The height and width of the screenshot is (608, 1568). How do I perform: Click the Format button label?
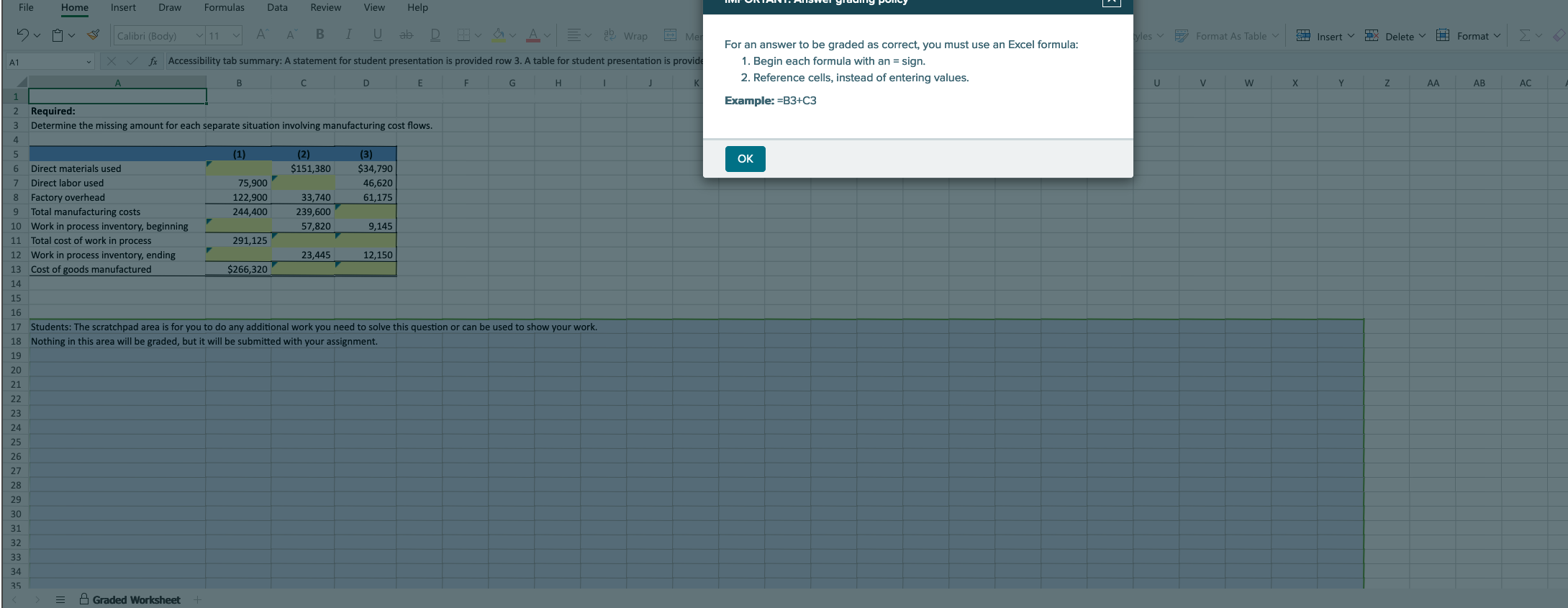1473,36
